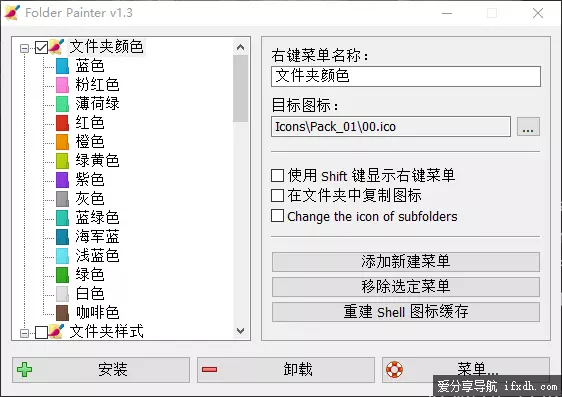Screen dimensions: 562x397
Task: Select the 橙色 tree entry
Action: tap(90, 142)
